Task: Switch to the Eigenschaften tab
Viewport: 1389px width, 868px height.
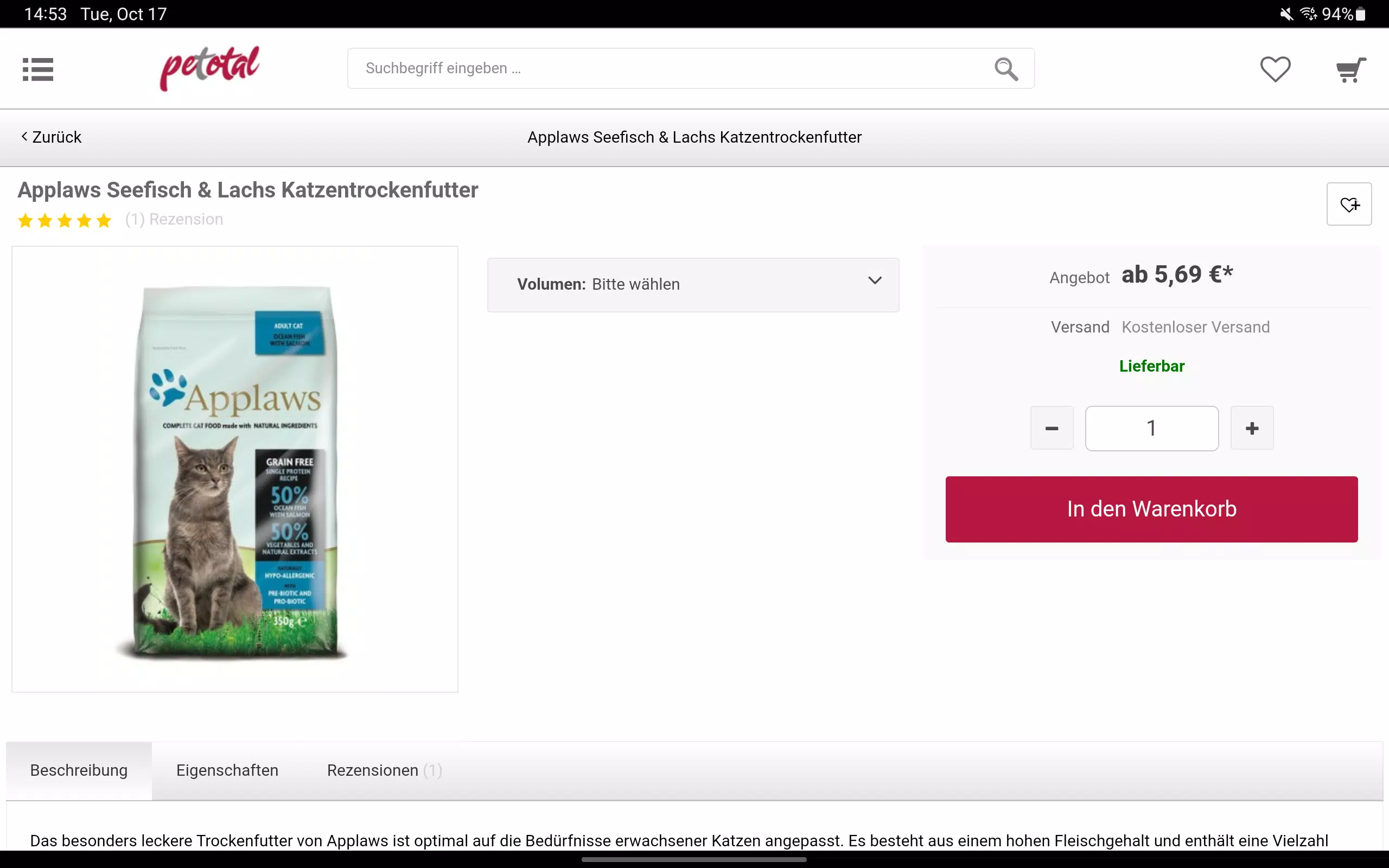Action: click(x=227, y=770)
